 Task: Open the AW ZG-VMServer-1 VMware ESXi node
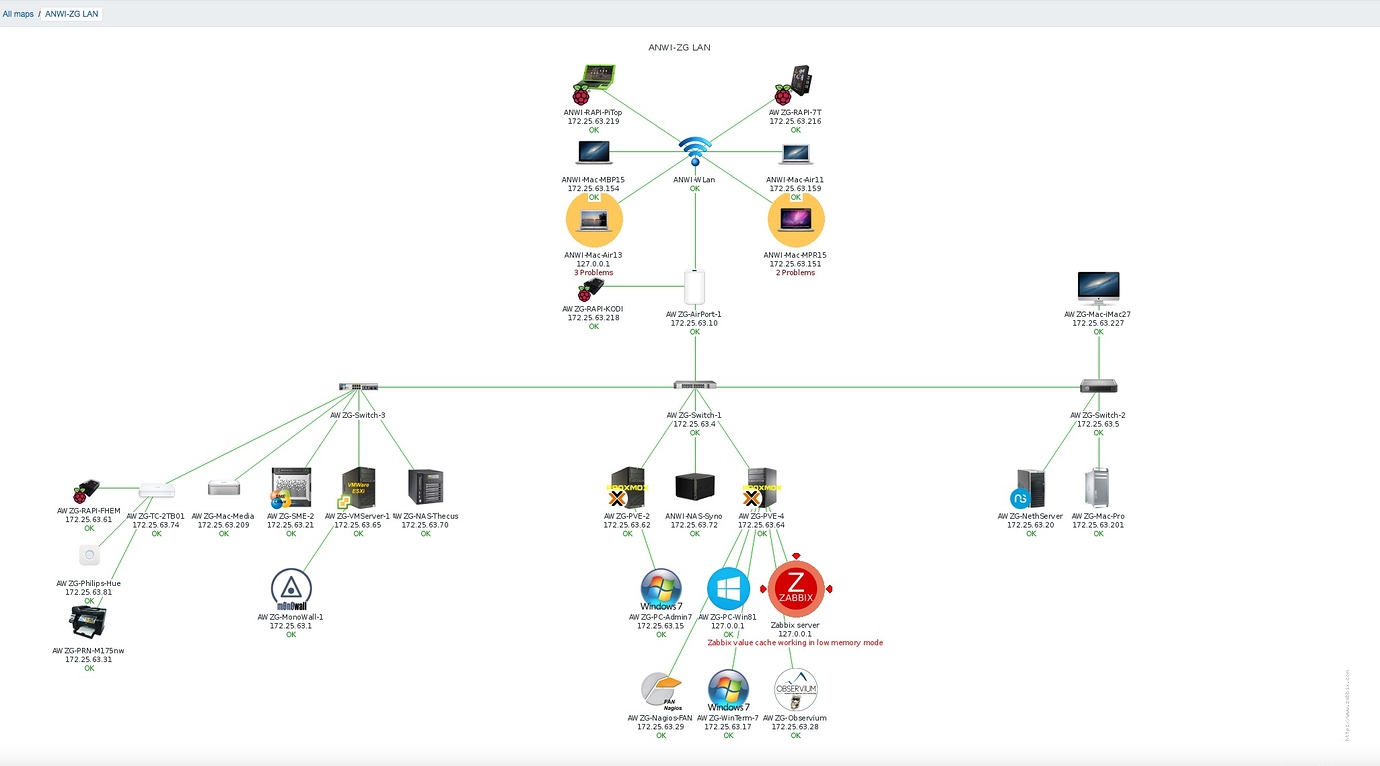coord(358,485)
